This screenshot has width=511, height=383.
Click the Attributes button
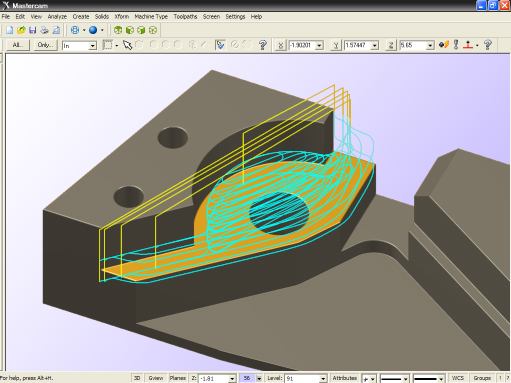click(344, 378)
